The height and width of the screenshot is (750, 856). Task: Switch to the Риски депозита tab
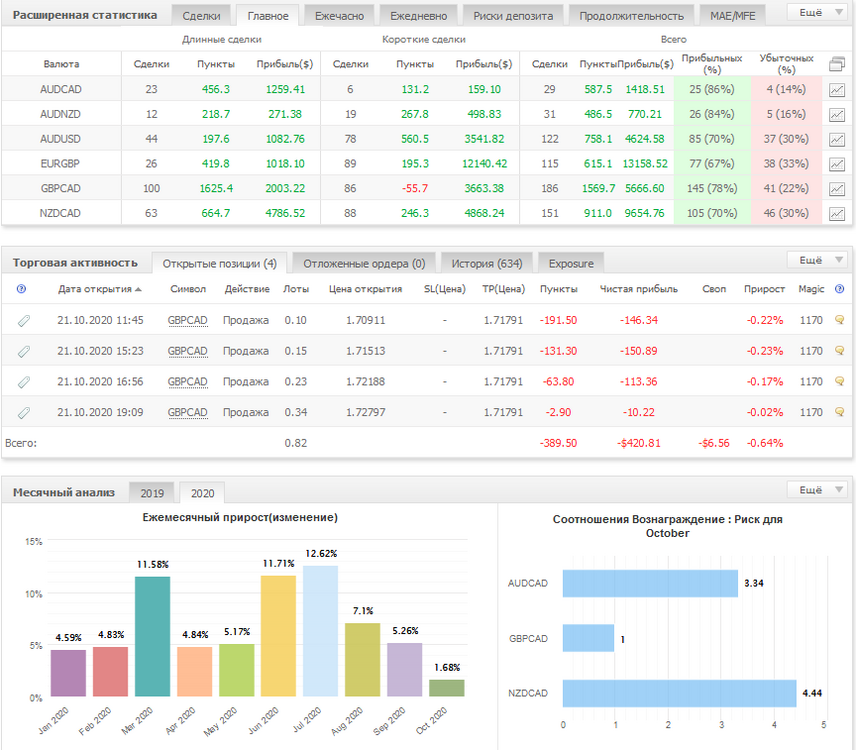tap(513, 16)
